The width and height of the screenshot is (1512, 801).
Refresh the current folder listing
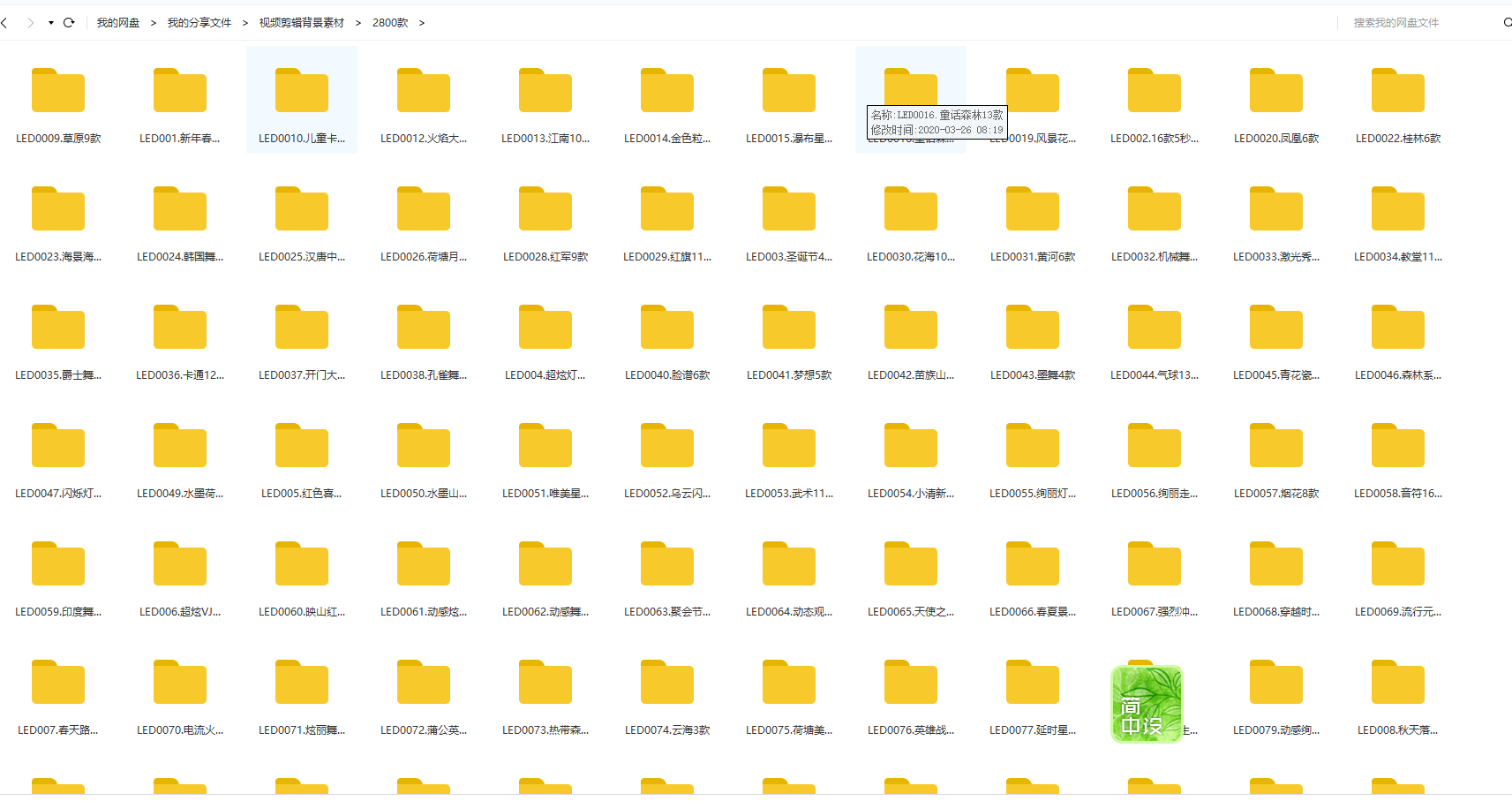tap(69, 23)
